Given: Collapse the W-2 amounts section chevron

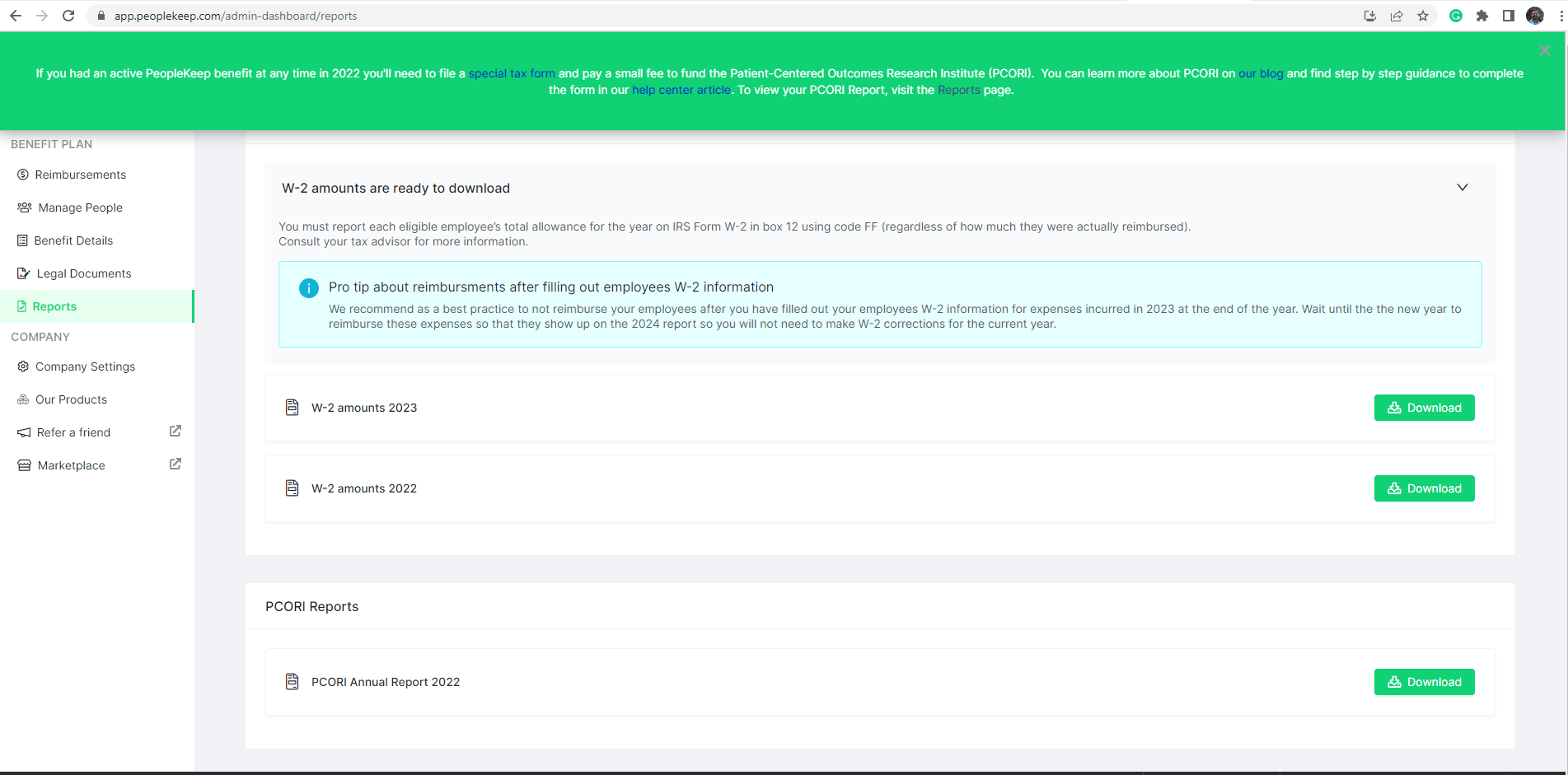Looking at the screenshot, I should click(x=1463, y=187).
